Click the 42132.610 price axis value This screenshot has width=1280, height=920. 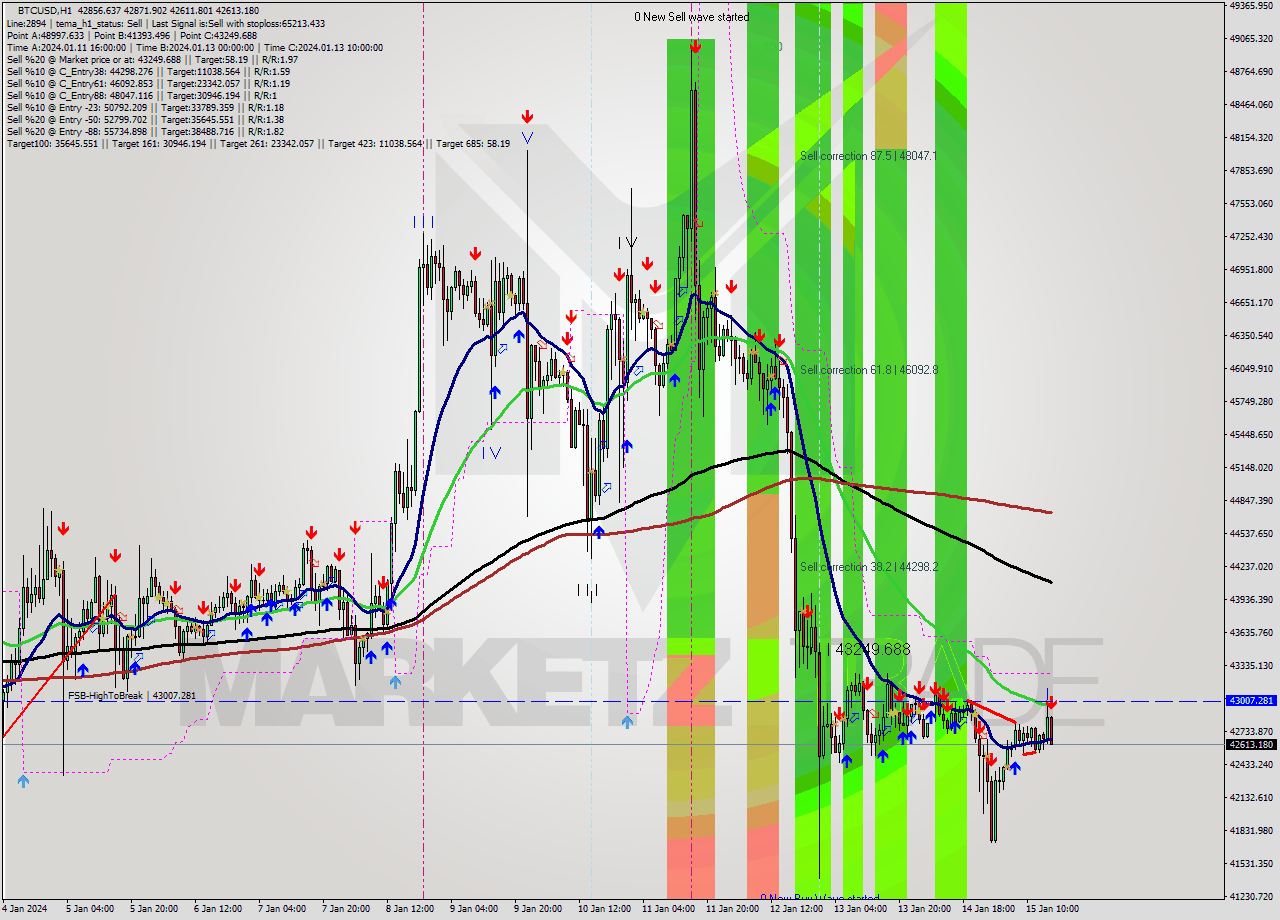[x=1251, y=798]
